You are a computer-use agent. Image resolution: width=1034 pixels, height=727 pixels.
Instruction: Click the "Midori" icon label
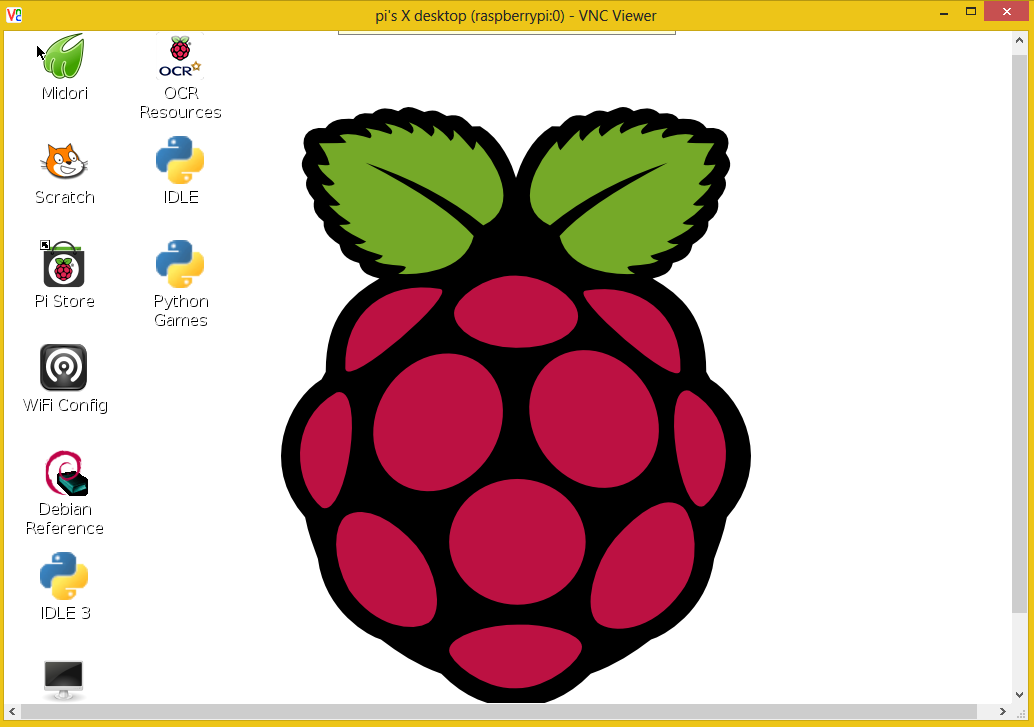tap(65, 93)
